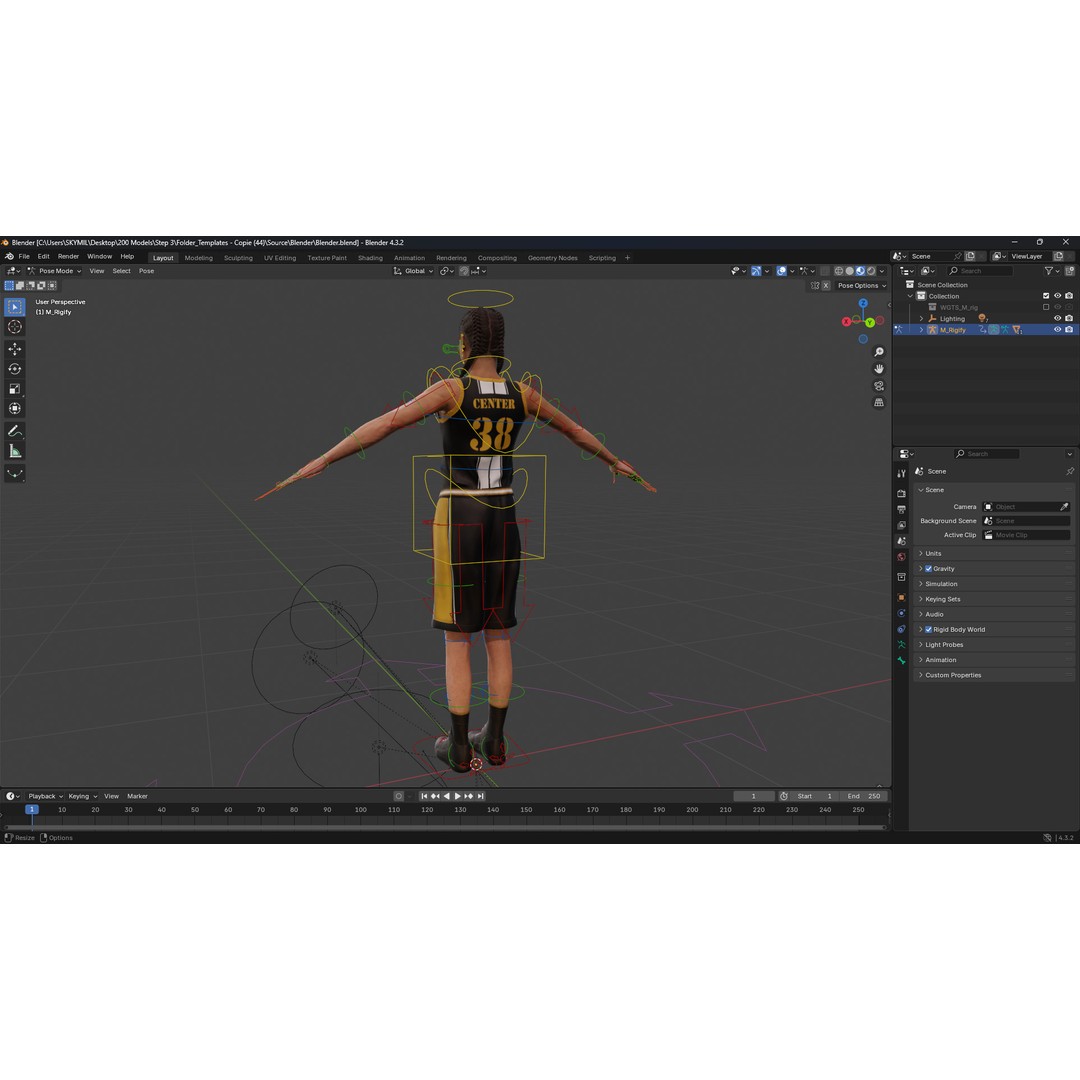Toggle X-axis mirror pose button
The height and width of the screenshot is (1080, 1080).
(x=826, y=285)
